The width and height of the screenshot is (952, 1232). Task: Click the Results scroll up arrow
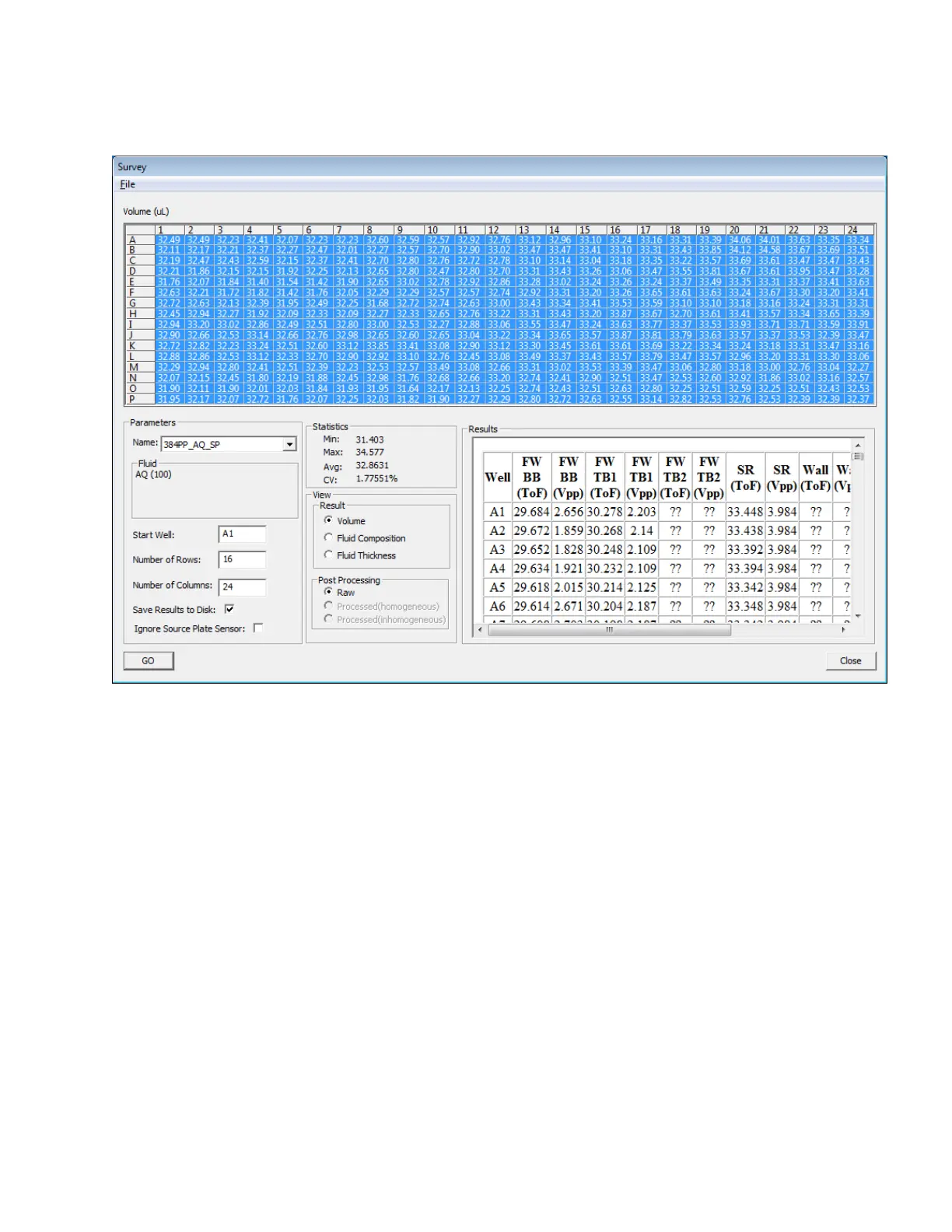pyautogui.click(x=859, y=446)
